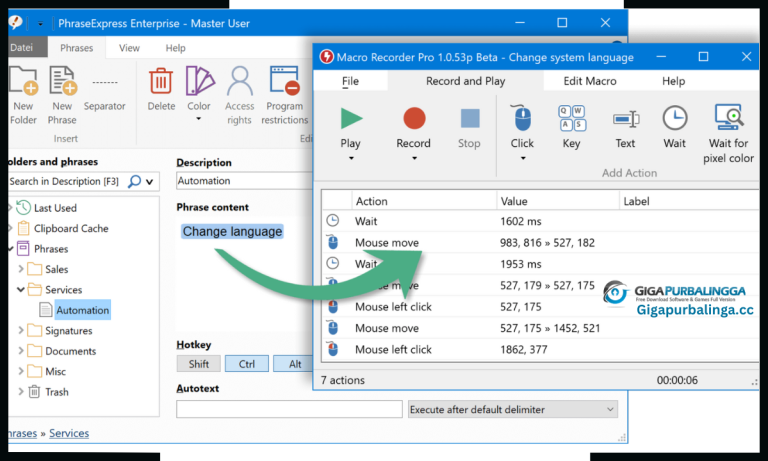Image resolution: width=768 pixels, height=461 pixels.
Task: Open the Access rights icon
Action: [x=239, y=81]
